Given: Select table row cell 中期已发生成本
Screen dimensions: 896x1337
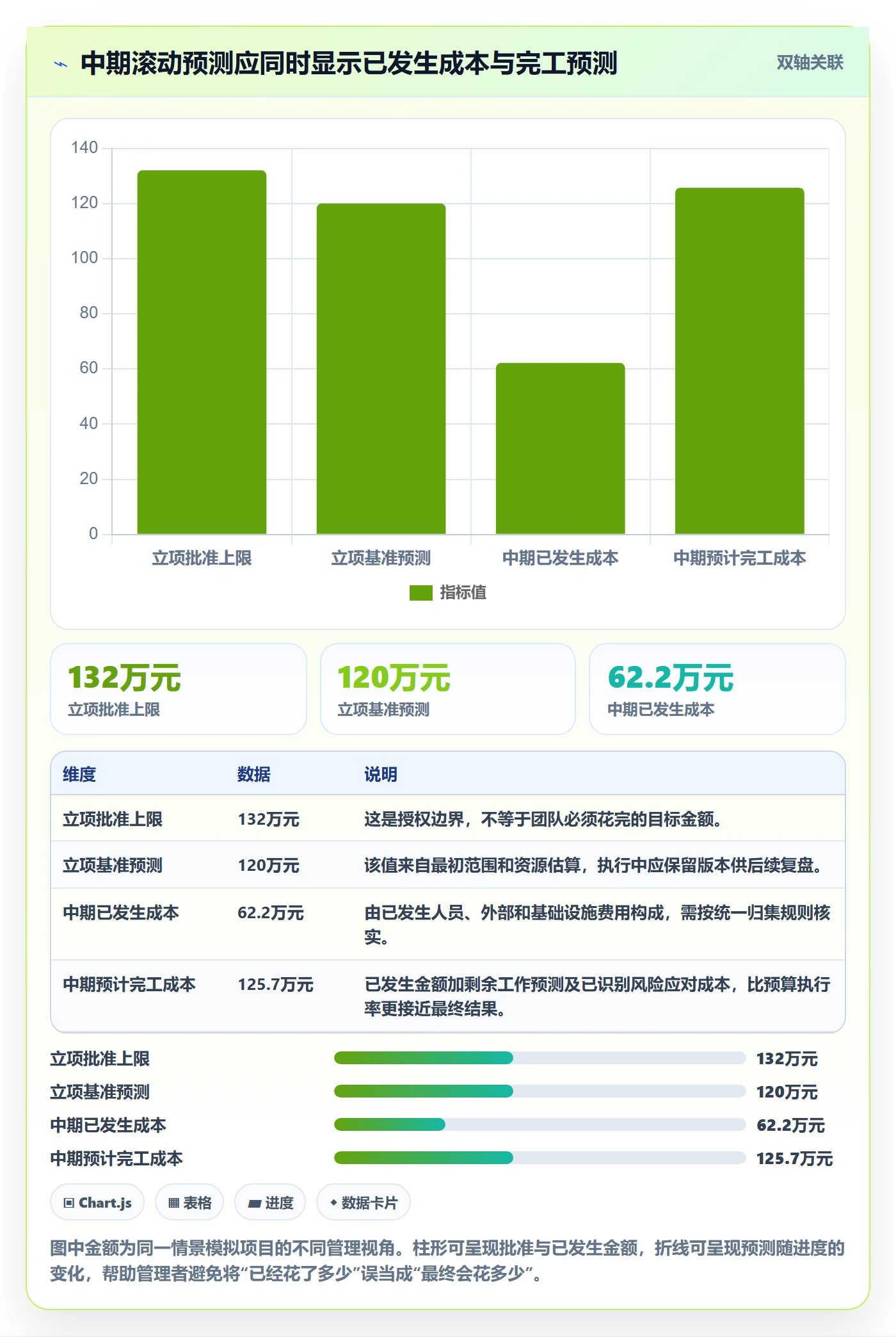Looking at the screenshot, I should (x=121, y=912).
